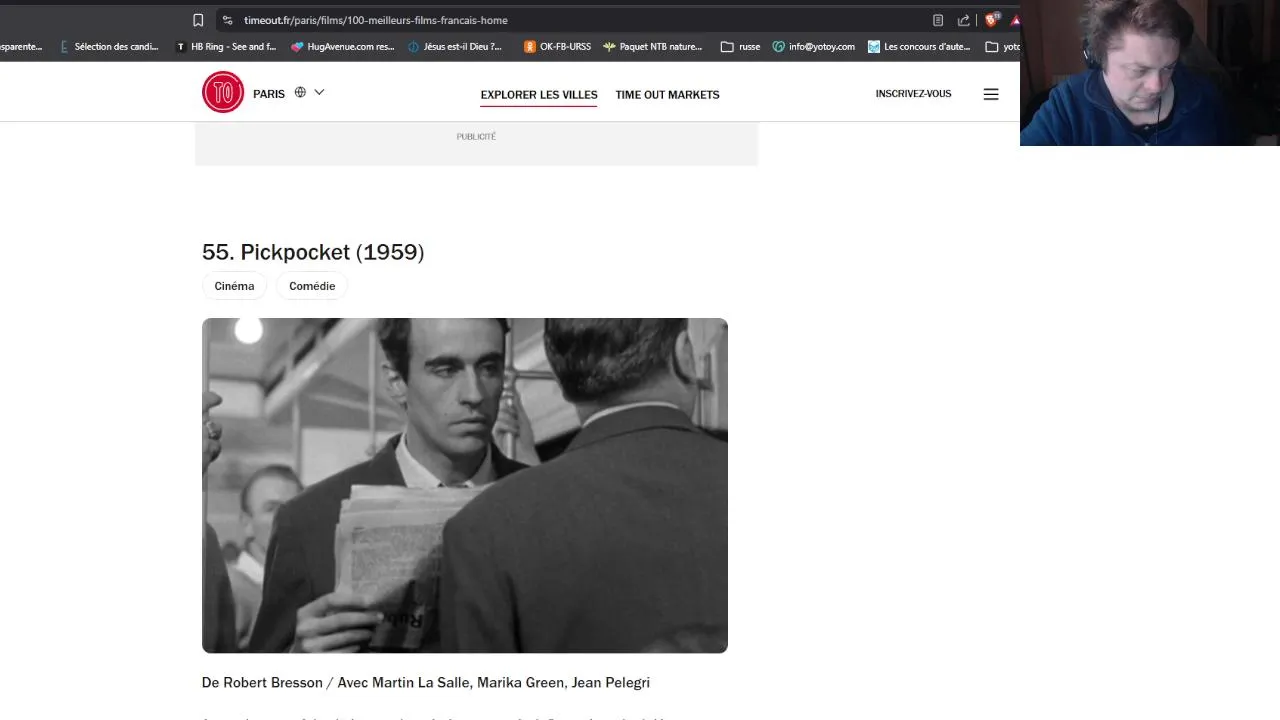The image size is (1280, 720).
Task: Open the HB Ring bookmark
Action: 226,46
